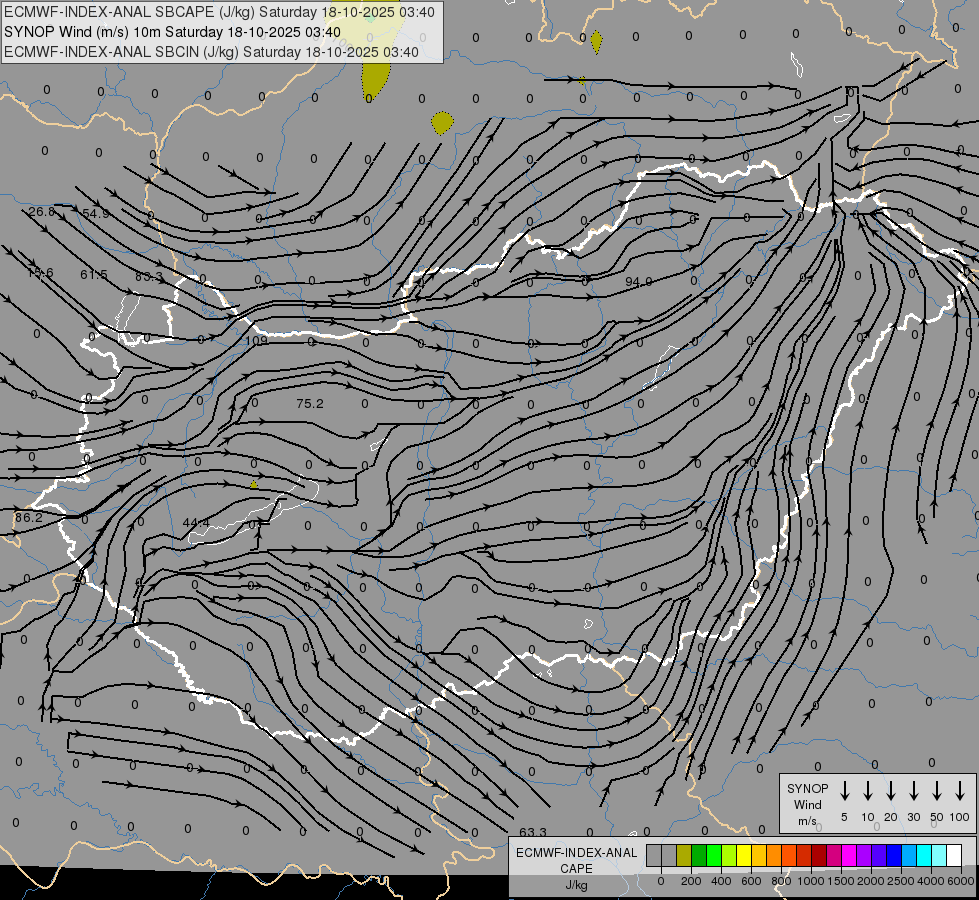
Task: Click the '94.0' value on the map
Action: point(639,282)
